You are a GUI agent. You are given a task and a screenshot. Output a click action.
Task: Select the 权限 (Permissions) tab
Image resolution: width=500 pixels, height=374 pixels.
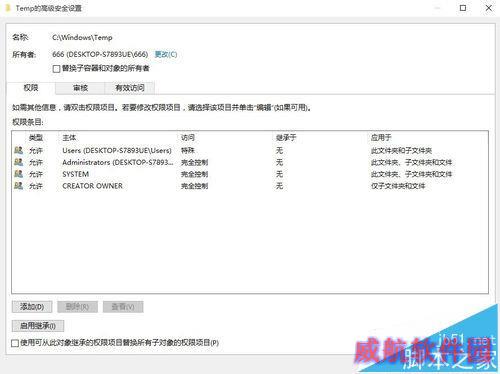coord(31,88)
